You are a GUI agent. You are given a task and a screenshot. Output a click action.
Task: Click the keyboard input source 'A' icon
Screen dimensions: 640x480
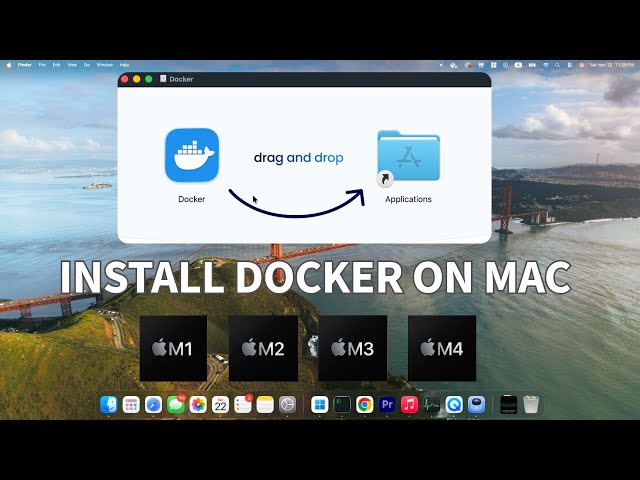click(x=518, y=65)
